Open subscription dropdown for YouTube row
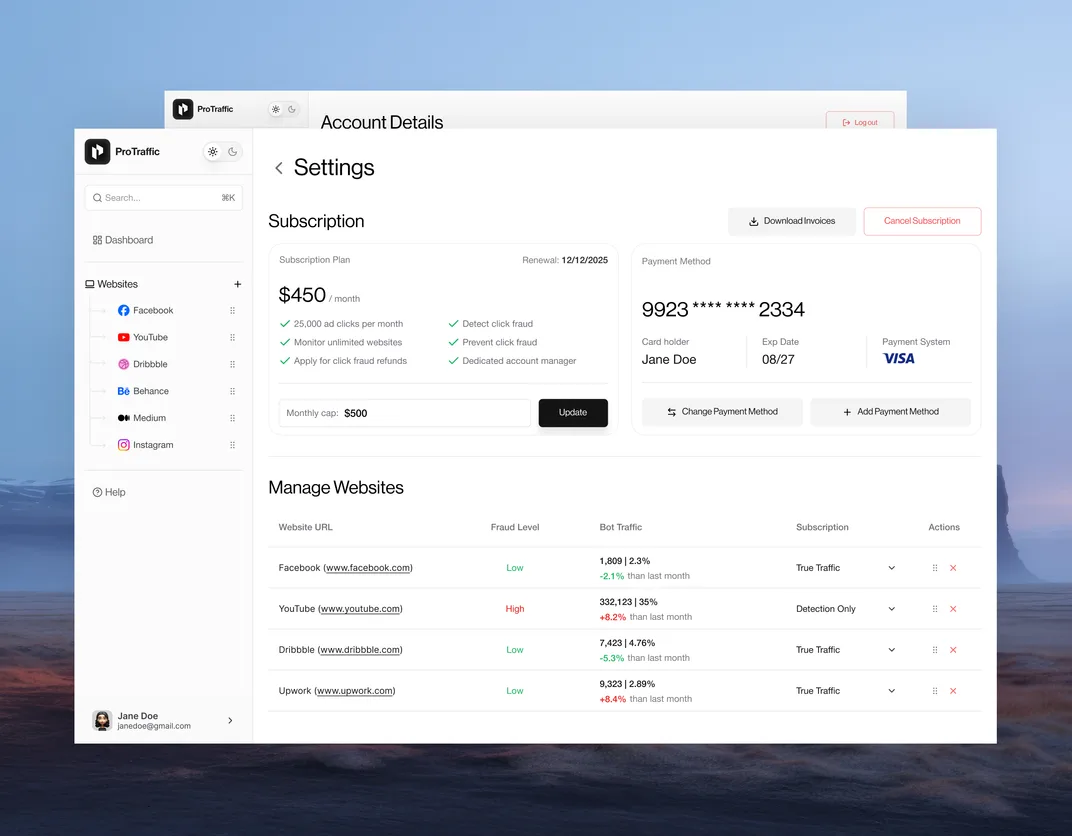 point(892,609)
